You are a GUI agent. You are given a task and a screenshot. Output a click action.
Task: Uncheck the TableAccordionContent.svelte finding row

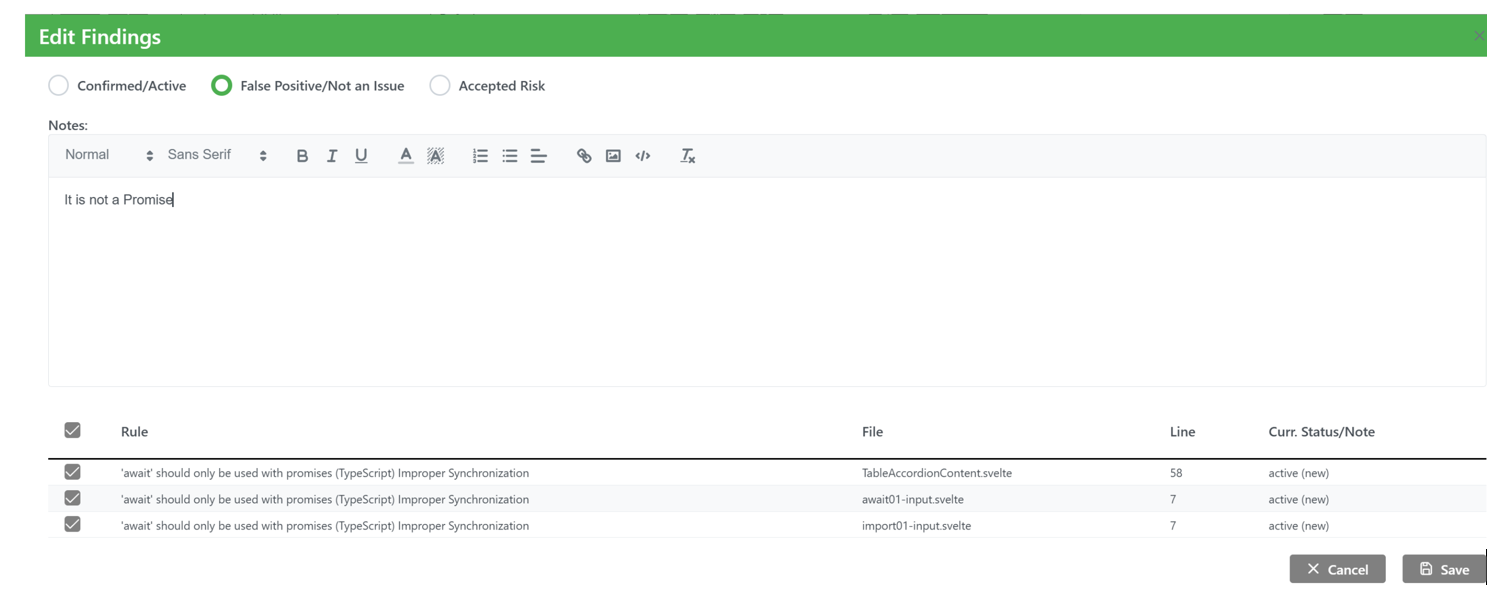73,472
